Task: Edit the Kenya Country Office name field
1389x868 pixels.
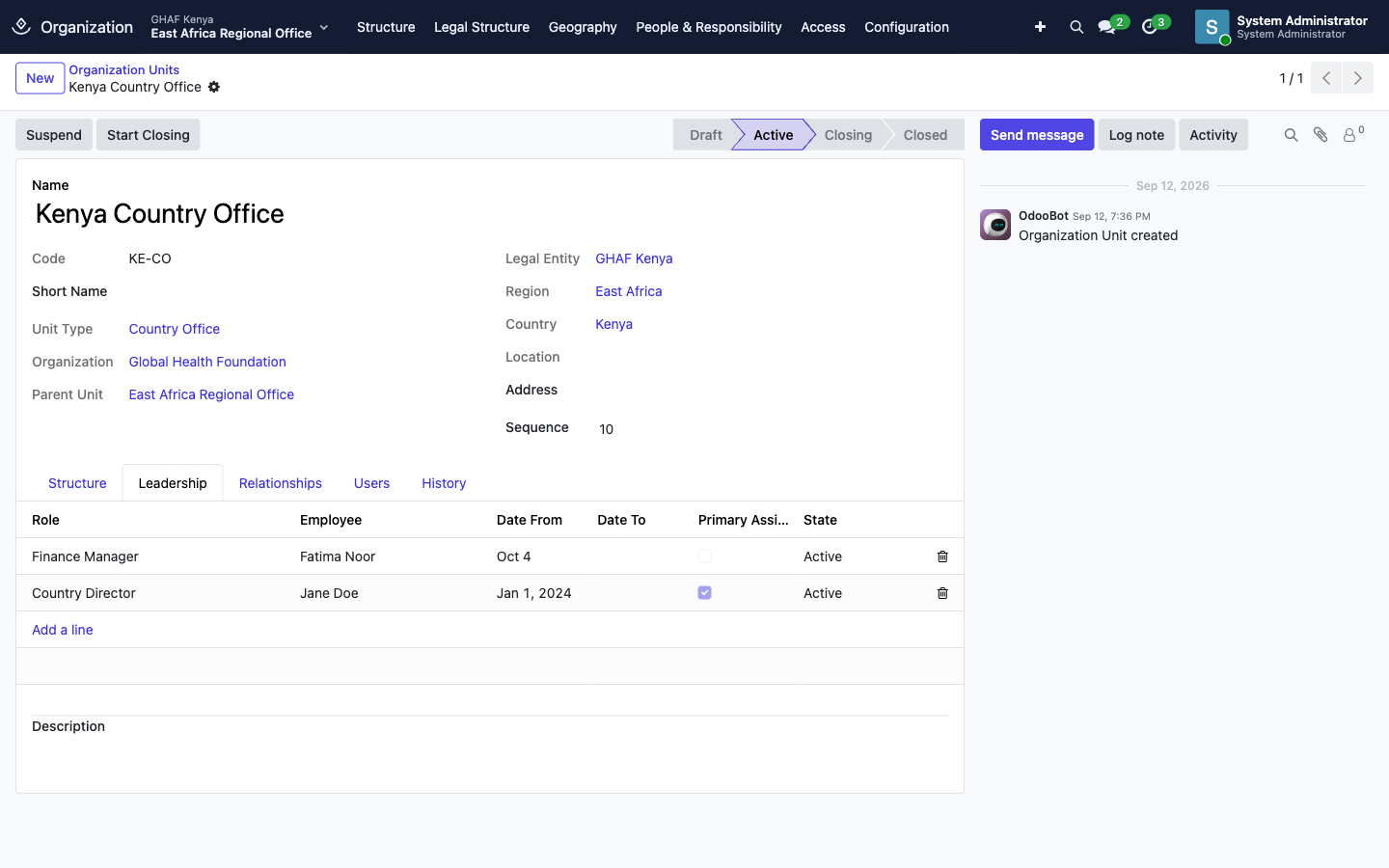Action: tap(490, 214)
